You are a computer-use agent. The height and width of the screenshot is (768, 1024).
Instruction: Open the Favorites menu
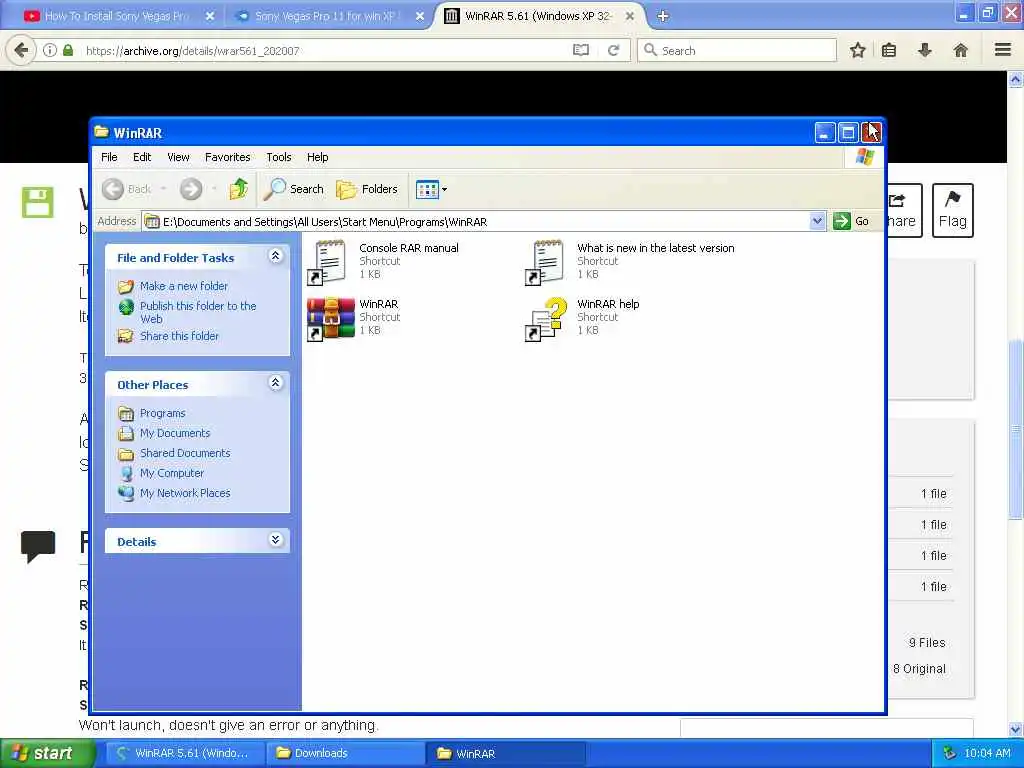click(x=227, y=157)
